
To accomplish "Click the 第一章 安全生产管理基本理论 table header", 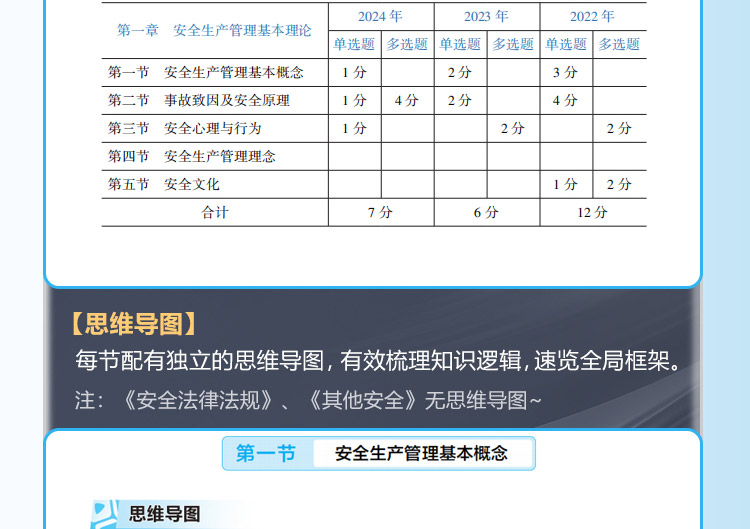I will [214, 30].
